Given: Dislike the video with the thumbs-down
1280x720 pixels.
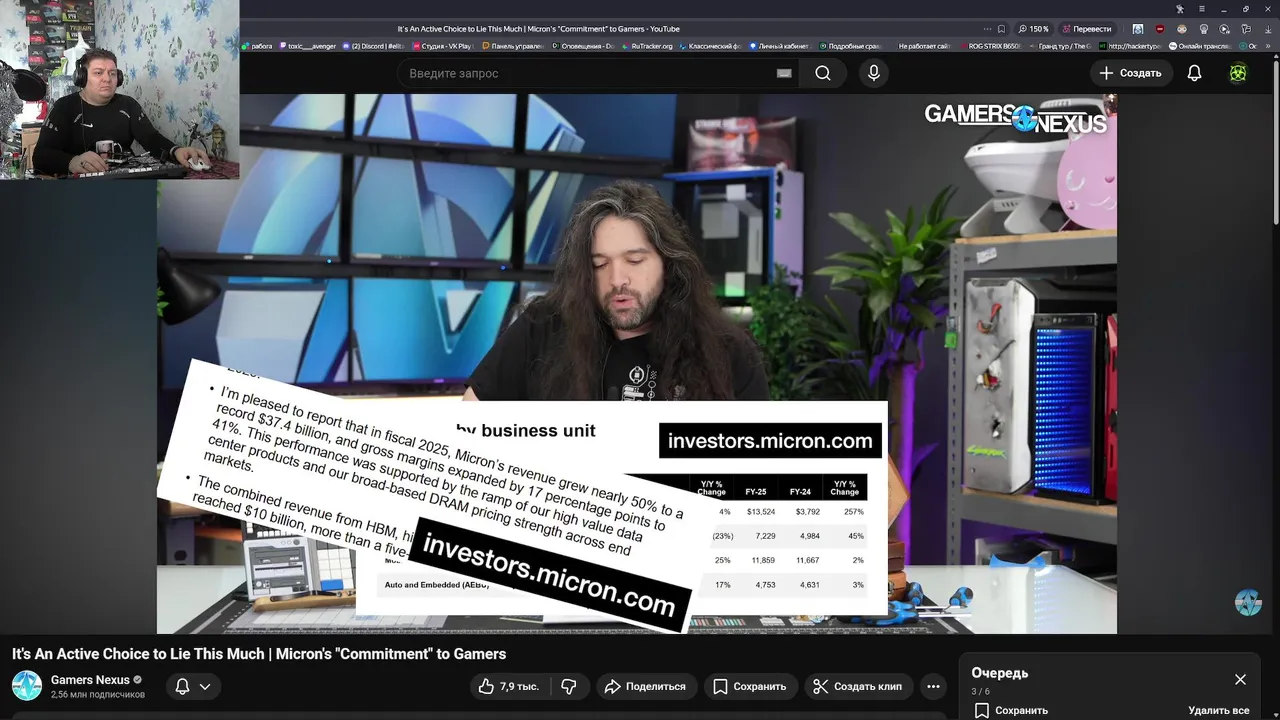Looking at the screenshot, I should [x=569, y=686].
